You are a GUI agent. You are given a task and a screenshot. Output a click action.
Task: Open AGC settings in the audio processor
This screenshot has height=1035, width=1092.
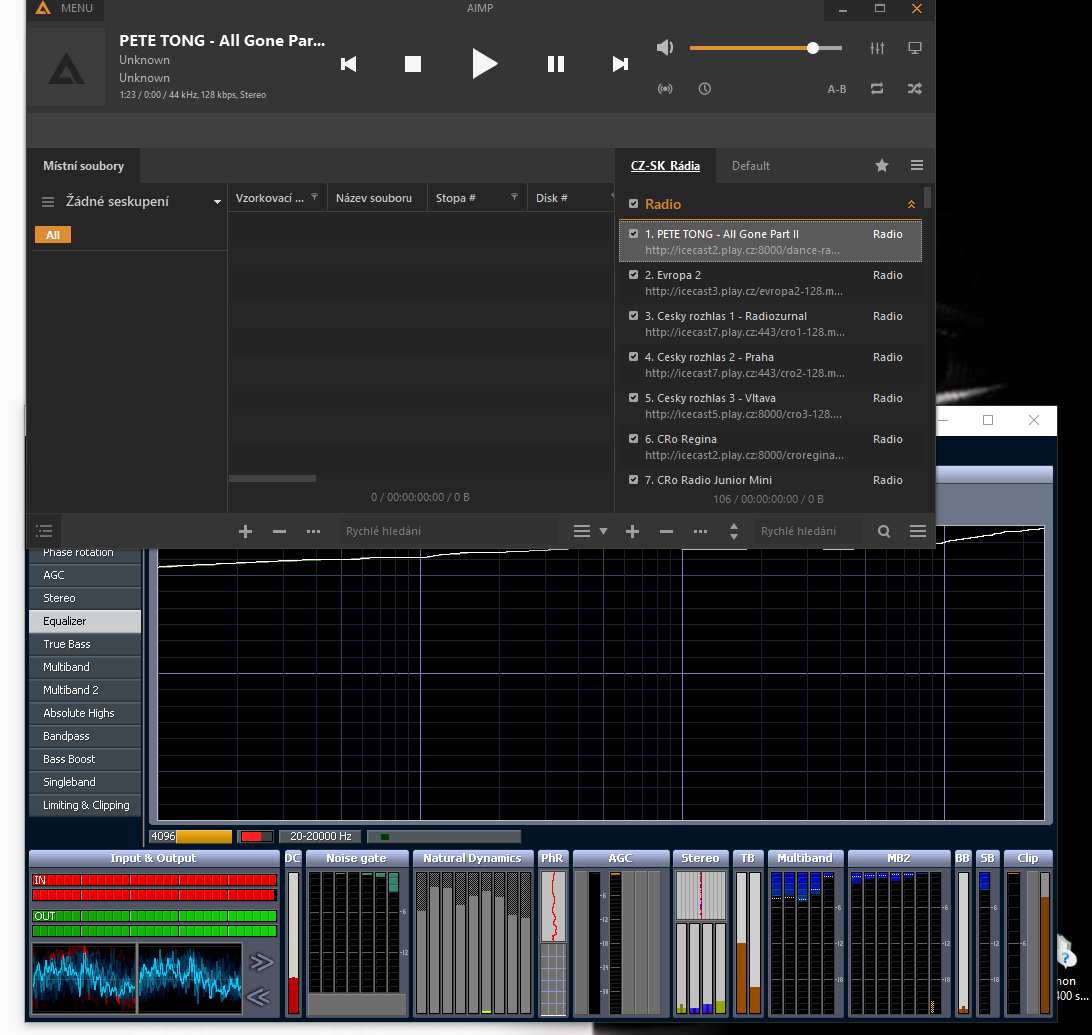tap(85, 575)
